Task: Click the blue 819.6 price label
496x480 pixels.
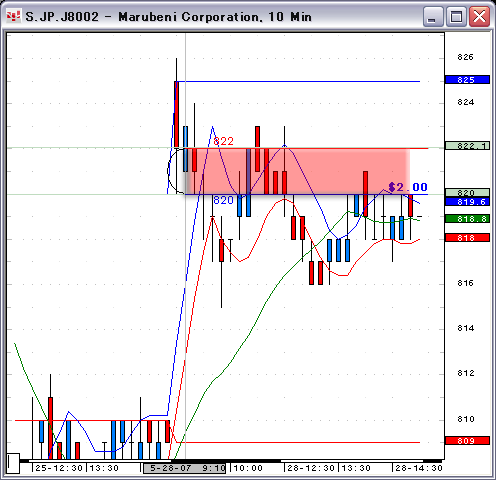Action: click(467, 201)
